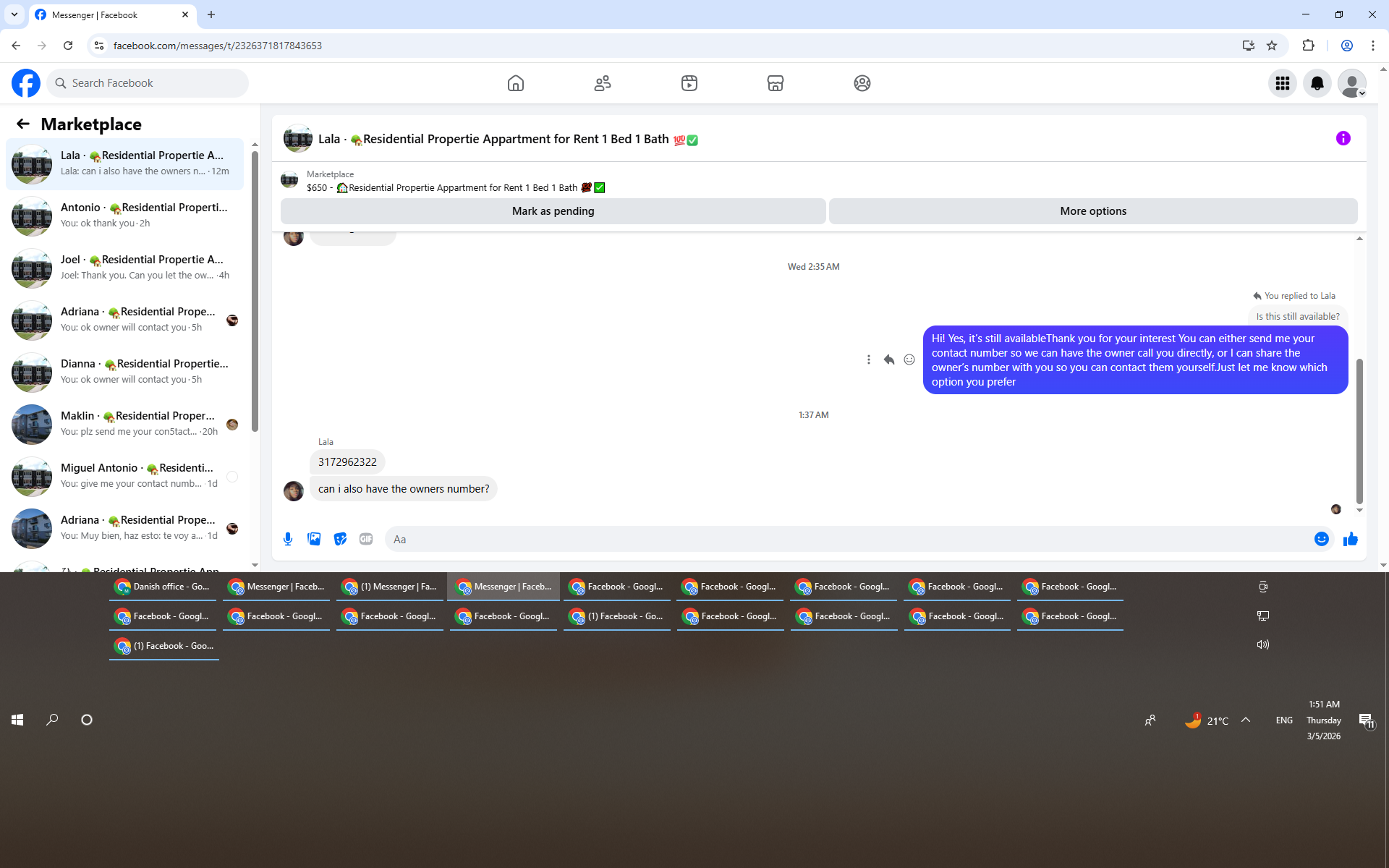Switch to the Danish office Chrome window
This screenshot has width=1389, height=868.
(x=163, y=587)
